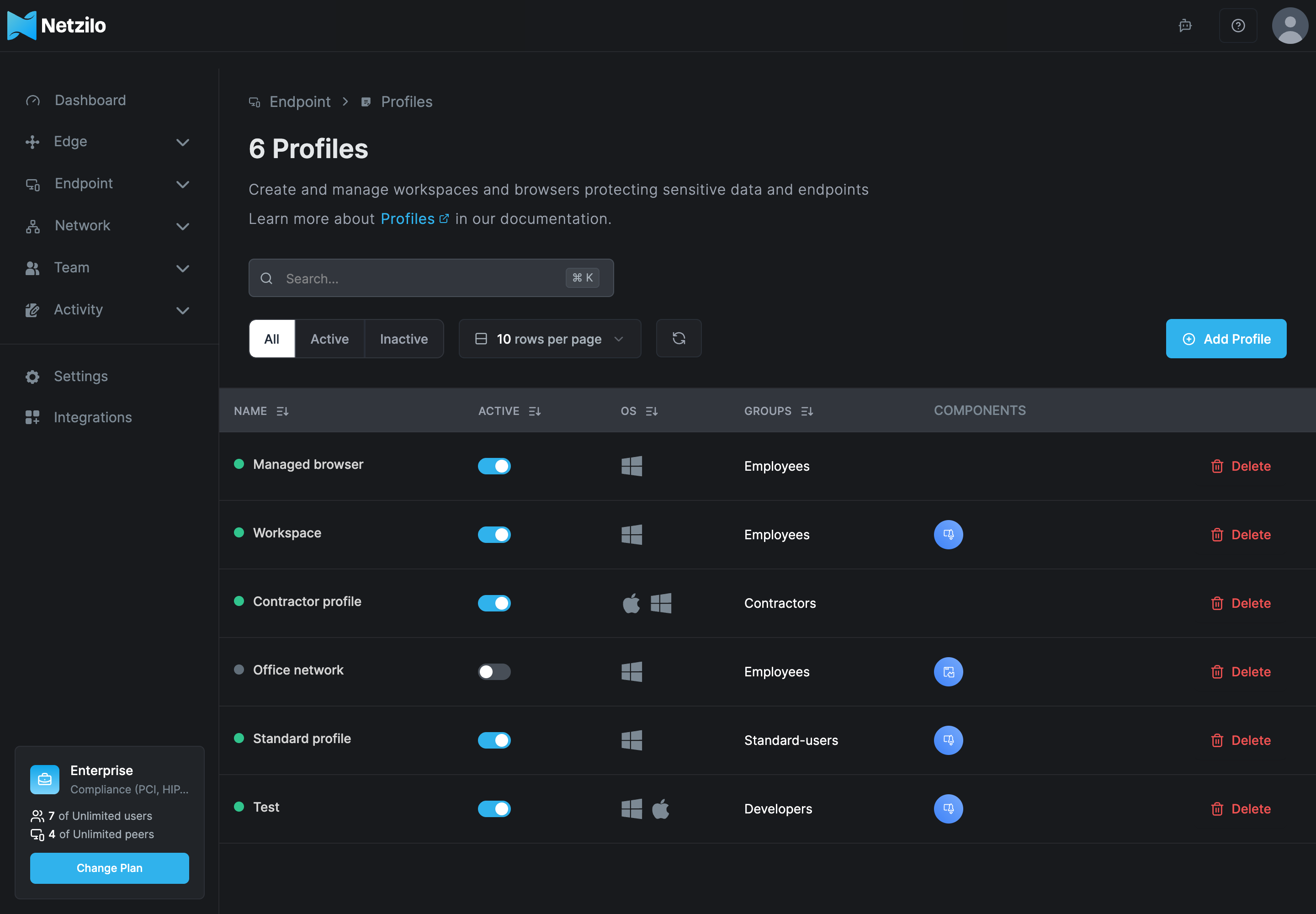Enable the Office network profile switch
The height and width of the screenshot is (914, 1316).
(x=494, y=672)
